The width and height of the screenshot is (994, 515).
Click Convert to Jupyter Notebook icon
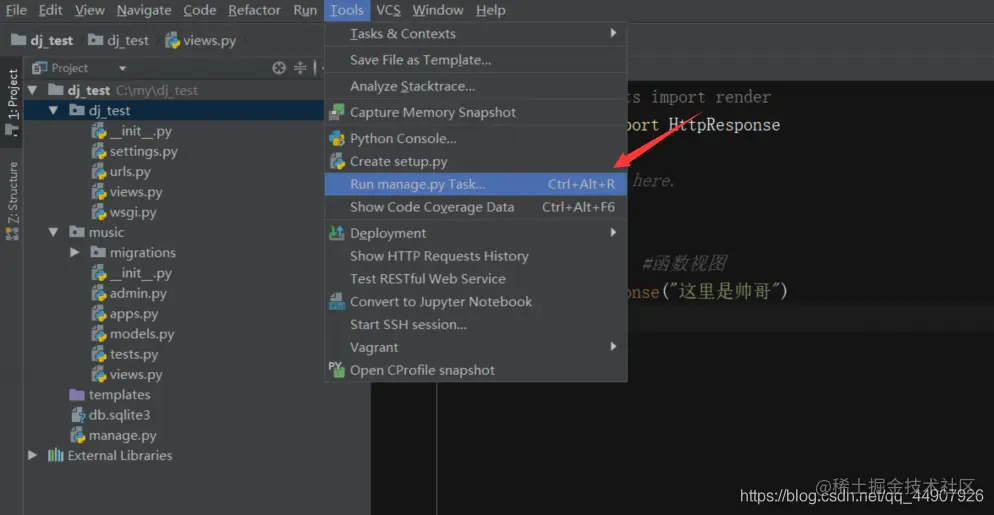pos(337,301)
